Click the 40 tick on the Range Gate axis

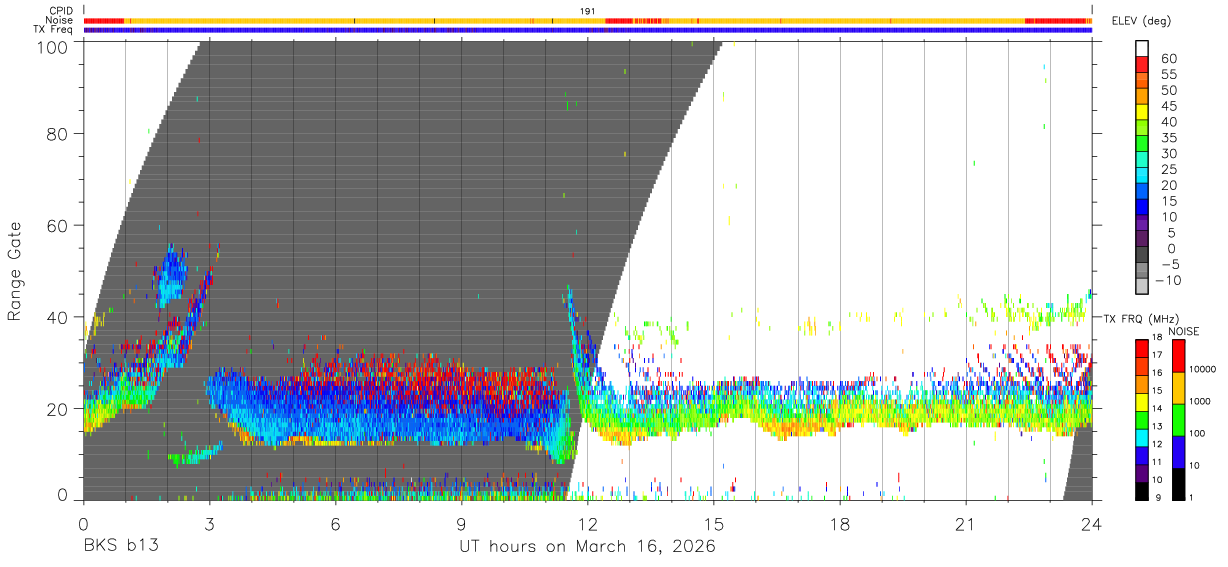point(57,317)
